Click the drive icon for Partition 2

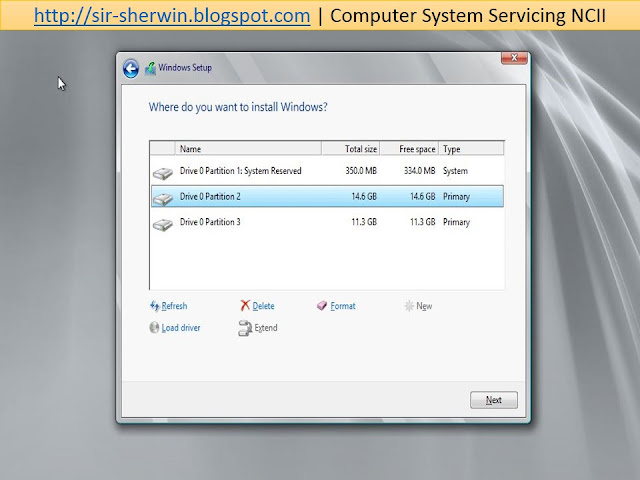pyautogui.click(x=162, y=199)
